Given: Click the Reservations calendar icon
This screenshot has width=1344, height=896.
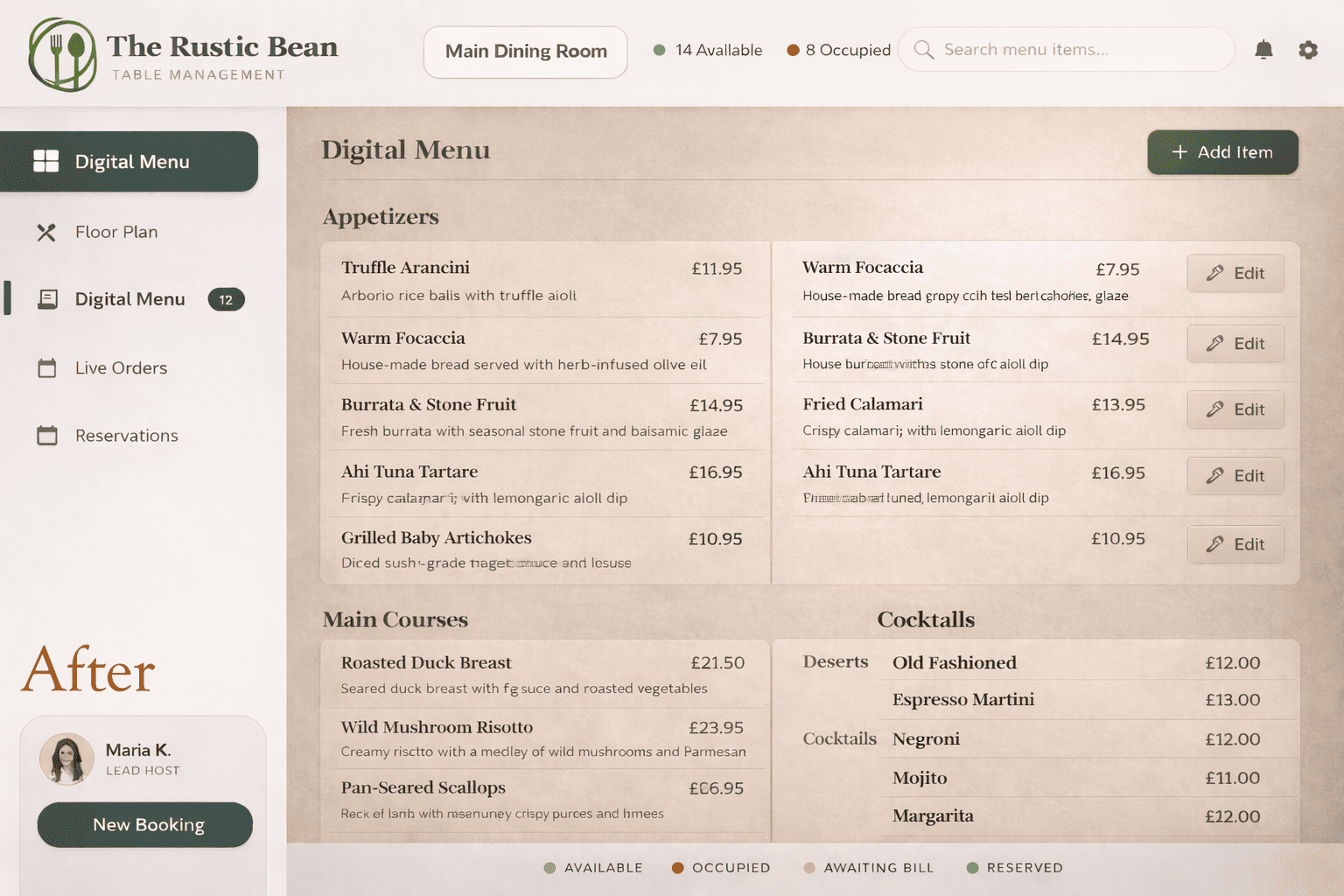Looking at the screenshot, I should 47,436.
